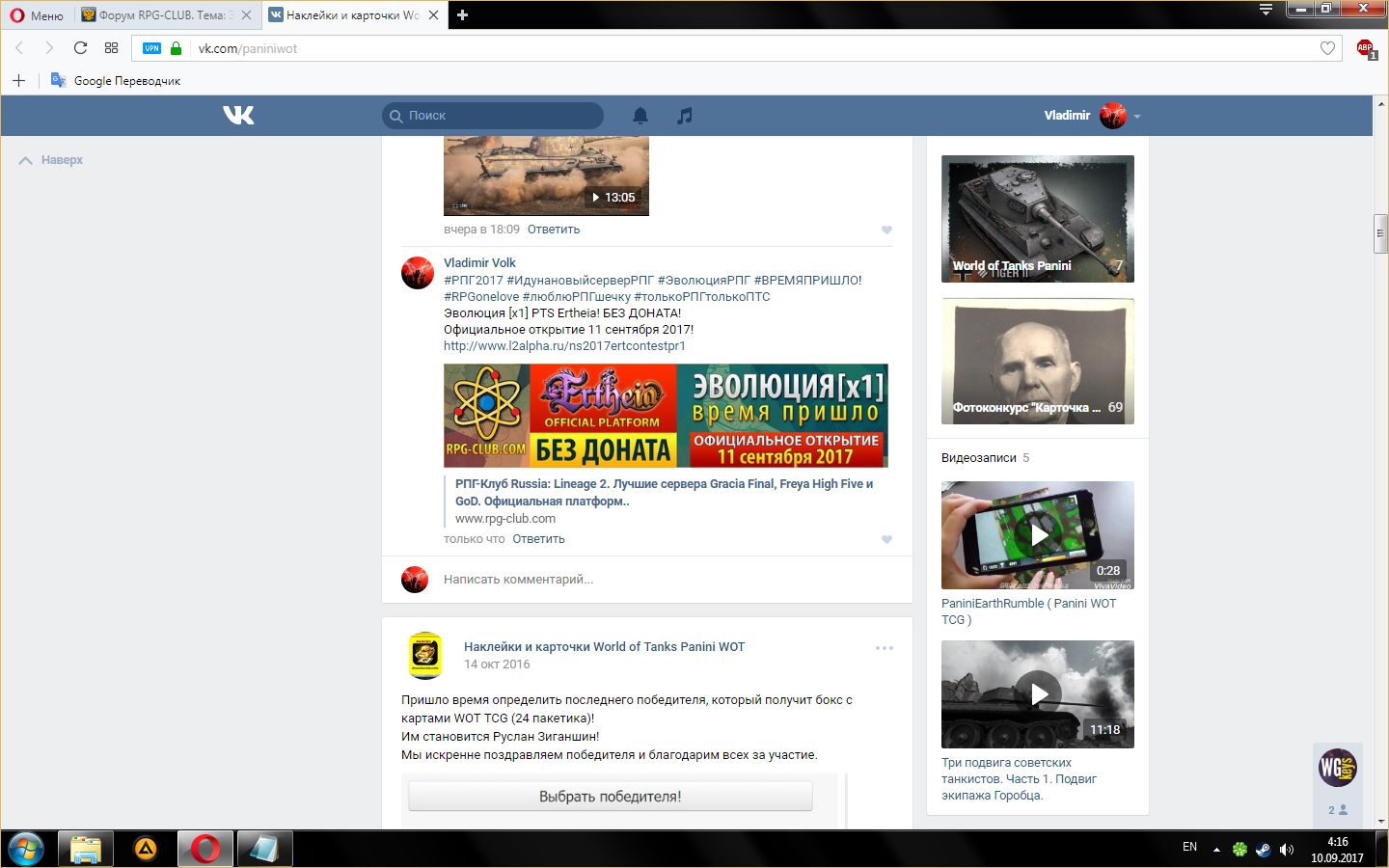The width and height of the screenshot is (1389, 868).
Task: Open Фотоконкурс Карточка album
Action: 1038,362
